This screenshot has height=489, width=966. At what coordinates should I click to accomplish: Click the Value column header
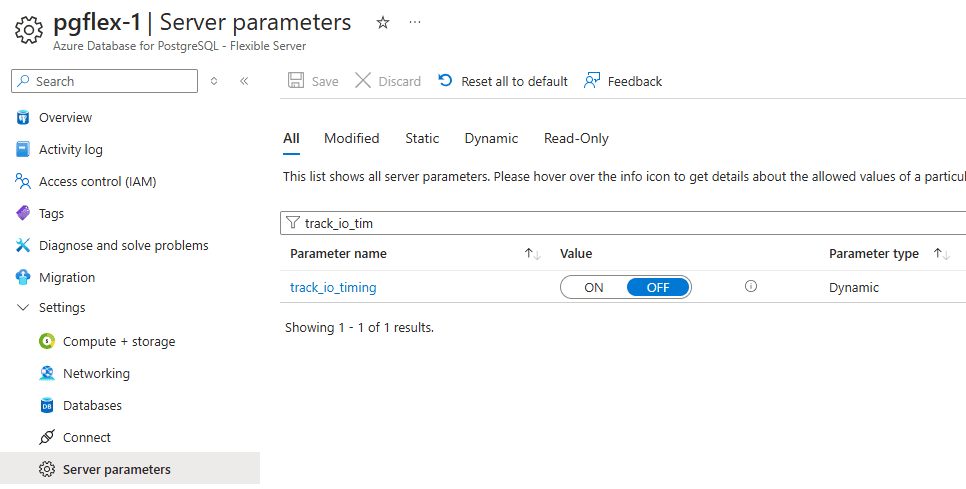point(576,254)
